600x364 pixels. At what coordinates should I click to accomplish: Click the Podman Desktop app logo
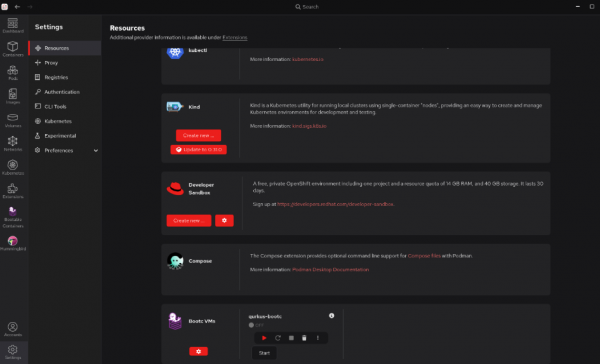point(5,7)
